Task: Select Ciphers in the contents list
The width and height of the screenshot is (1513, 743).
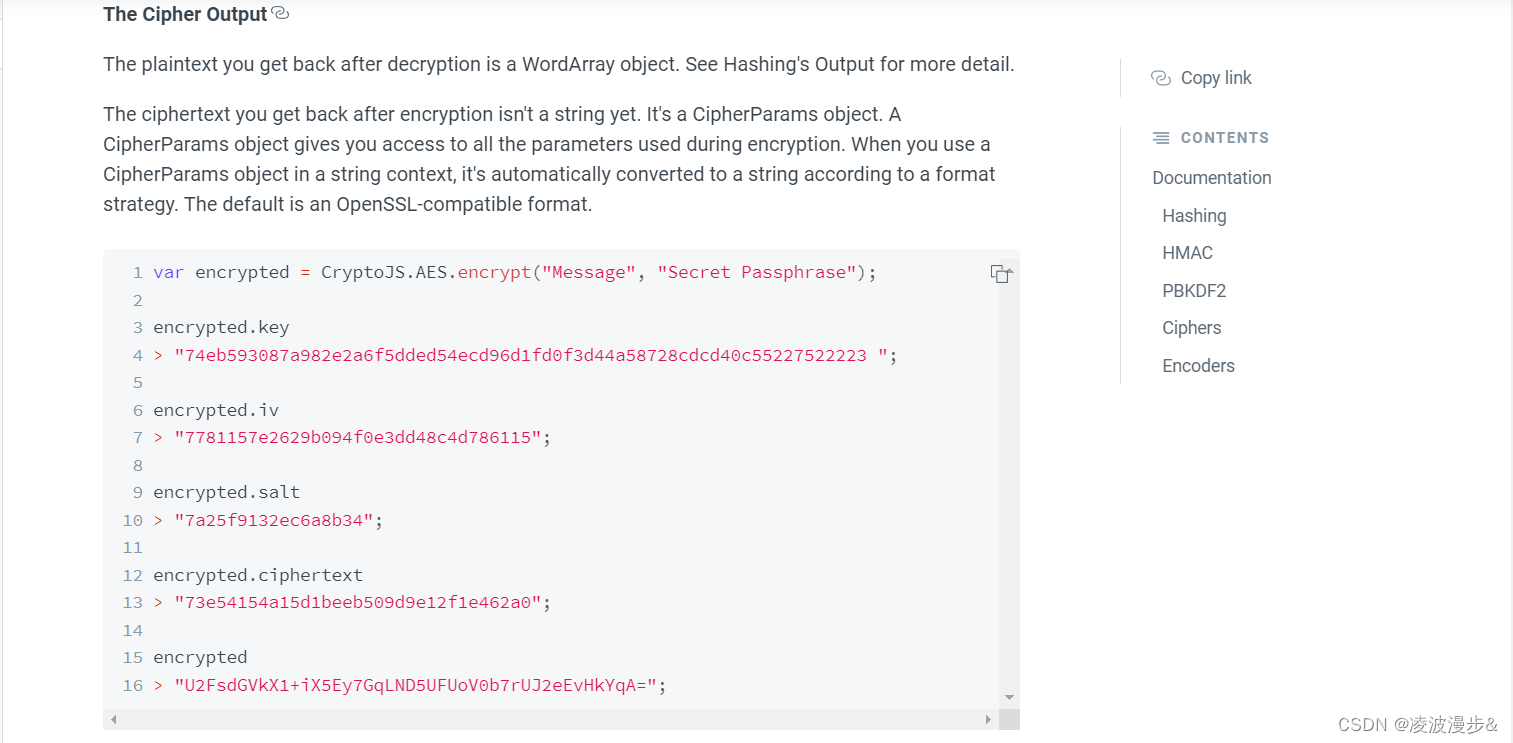Action: tap(1191, 328)
